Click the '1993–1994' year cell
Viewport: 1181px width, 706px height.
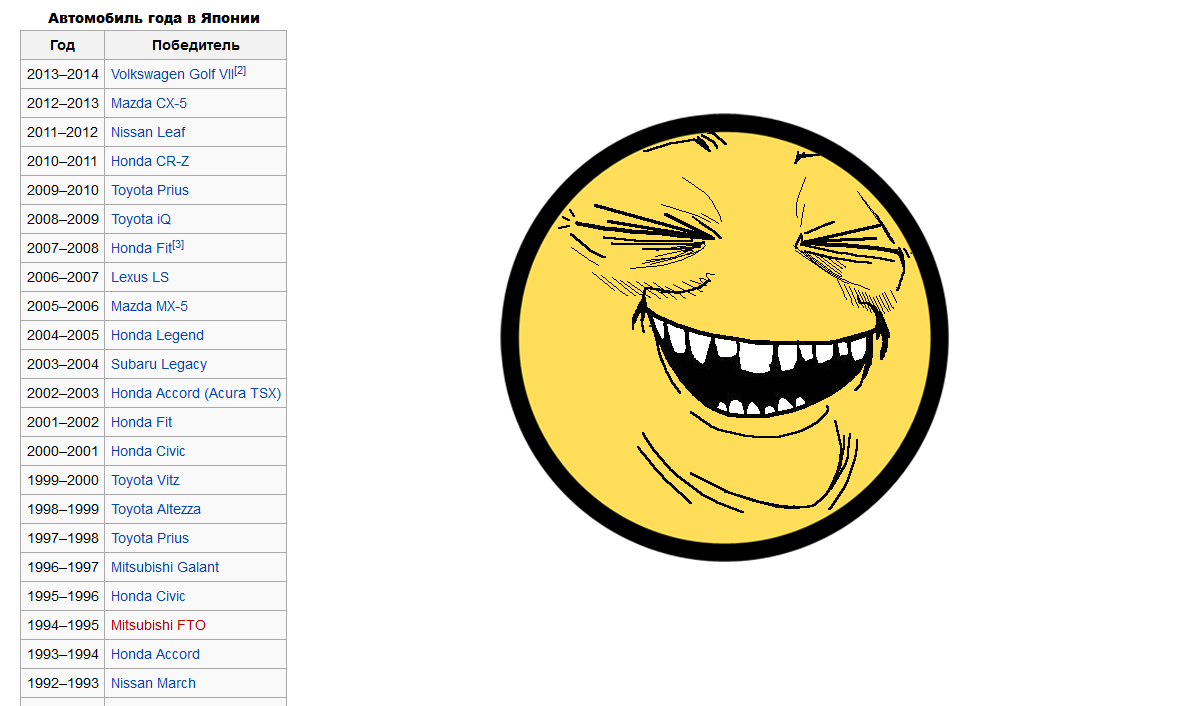[x=63, y=655]
